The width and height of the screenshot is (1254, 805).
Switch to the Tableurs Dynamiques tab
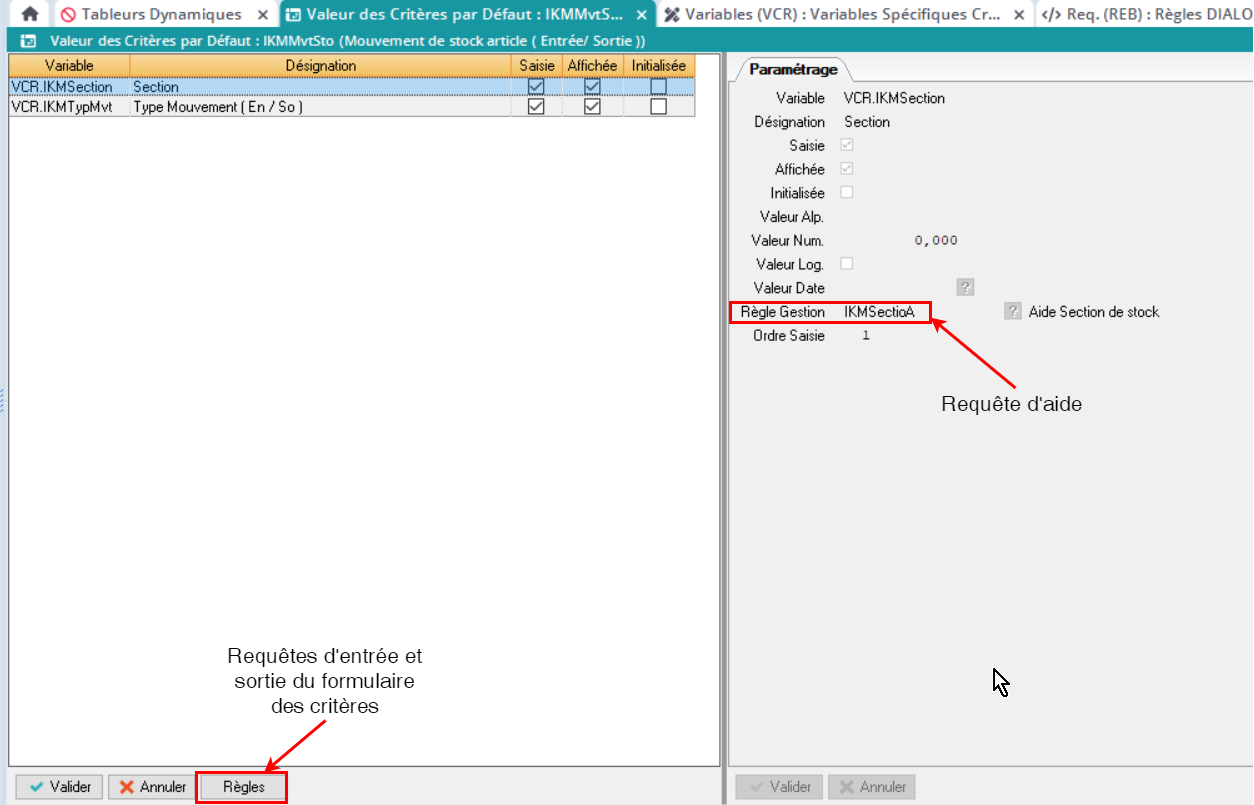click(x=160, y=14)
